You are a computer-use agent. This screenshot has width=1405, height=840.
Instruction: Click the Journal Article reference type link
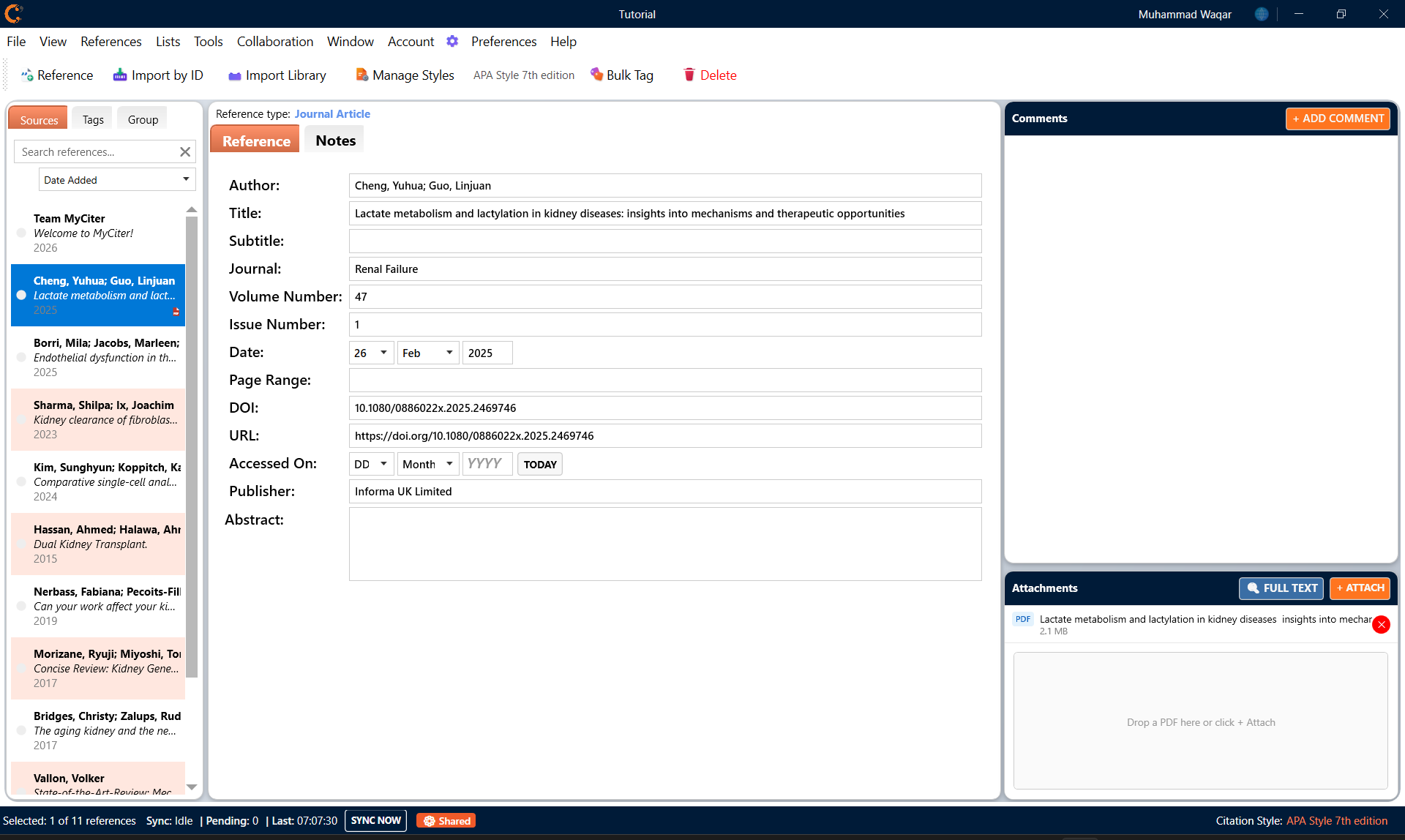point(332,114)
